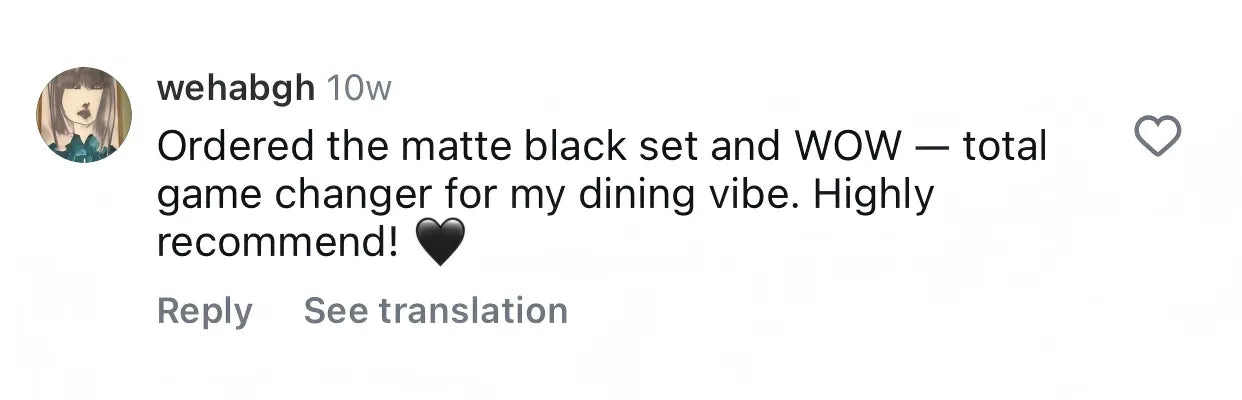1242x400 pixels.
Task: Click the em dash after WOW
Action: coord(931,148)
